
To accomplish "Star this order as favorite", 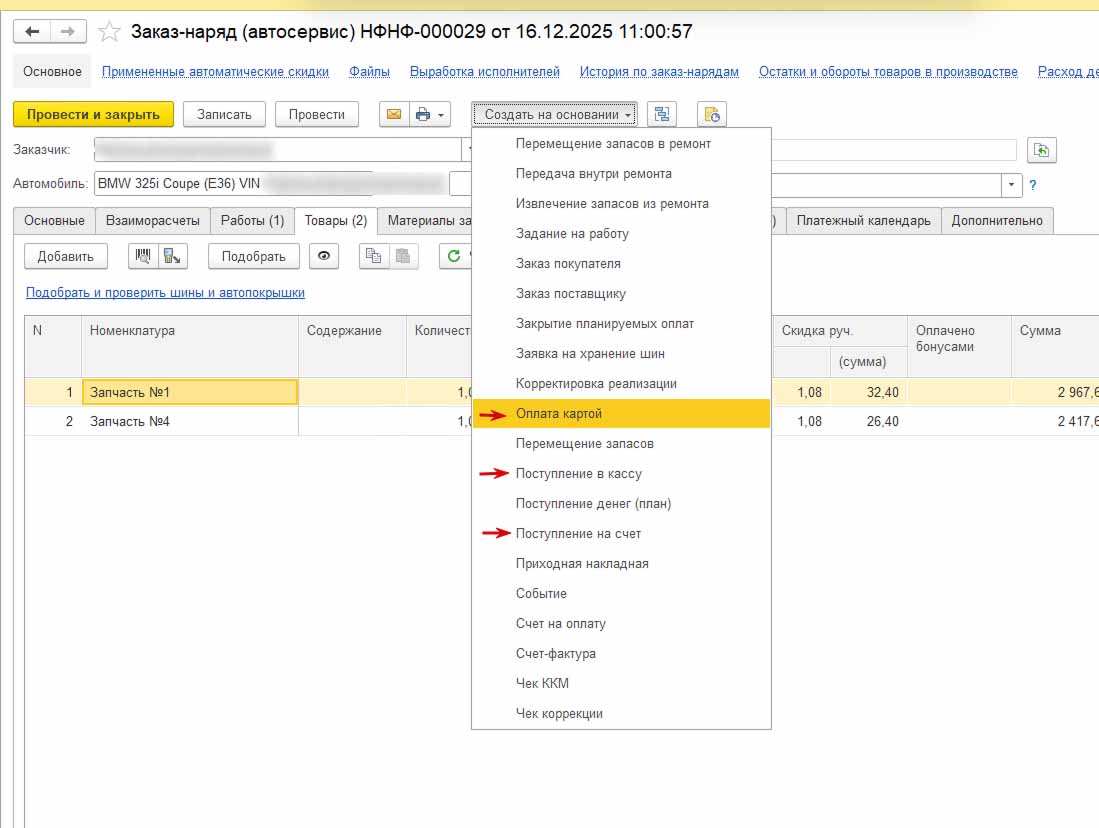I will pyautogui.click(x=110, y=32).
